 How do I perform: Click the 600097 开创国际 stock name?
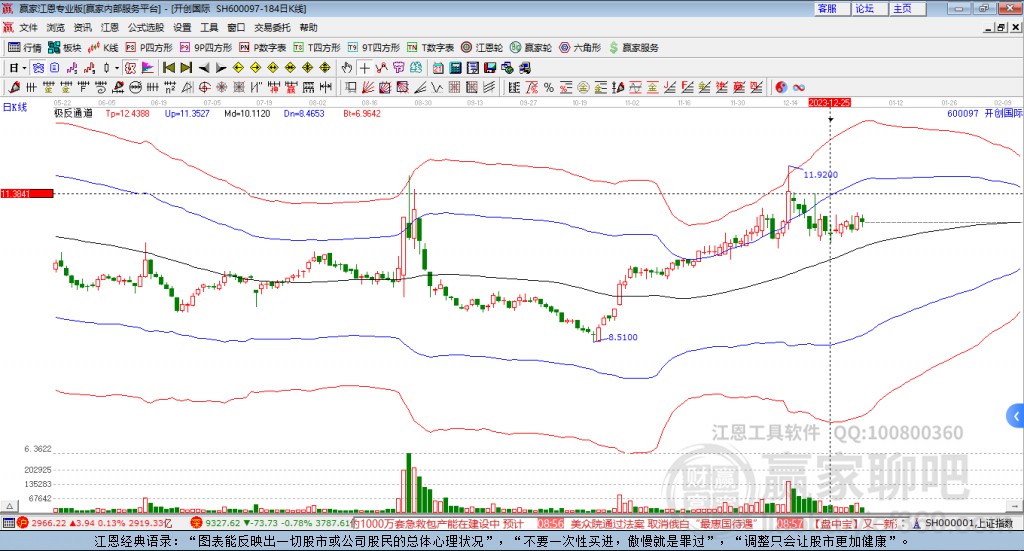(x=984, y=113)
